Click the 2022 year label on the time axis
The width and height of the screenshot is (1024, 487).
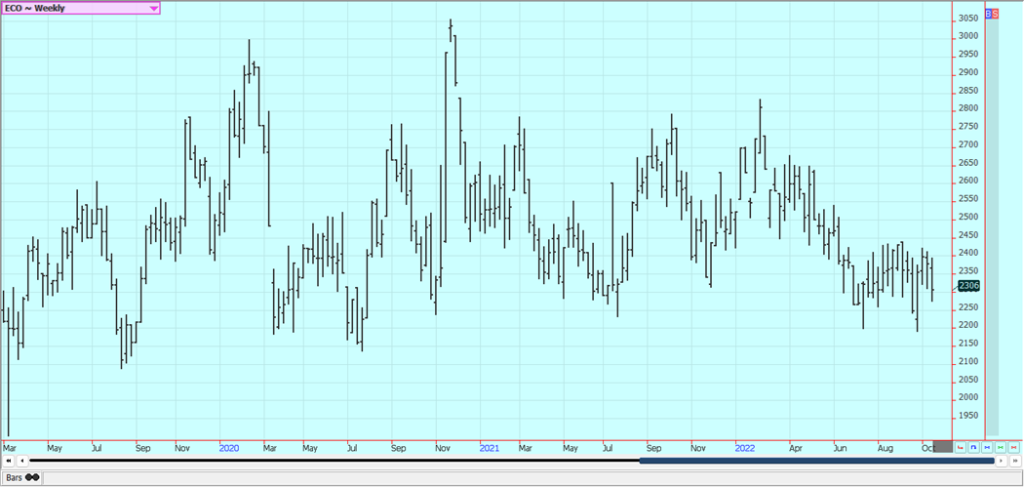pyautogui.click(x=745, y=448)
